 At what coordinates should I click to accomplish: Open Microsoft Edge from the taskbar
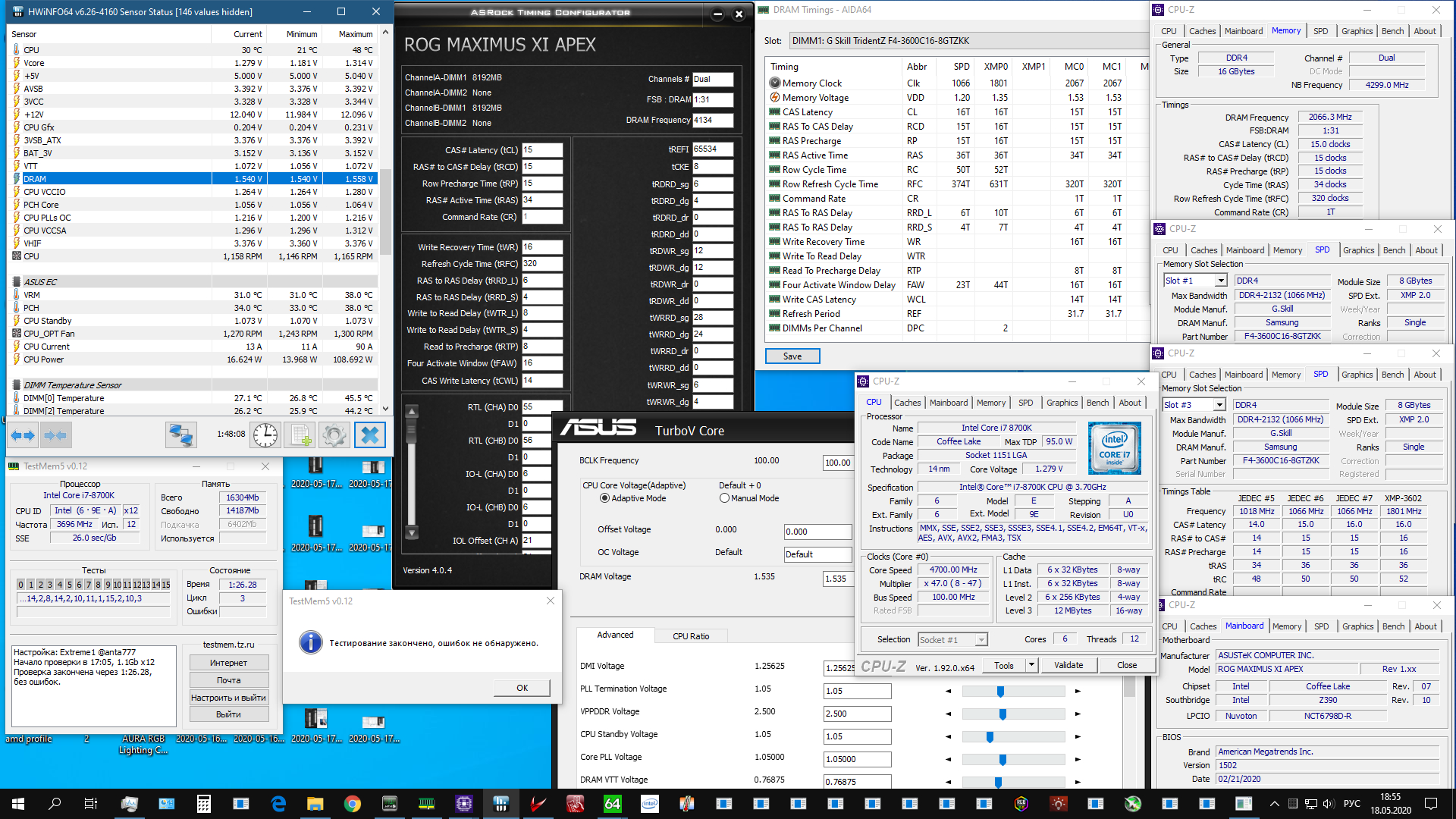(278, 804)
